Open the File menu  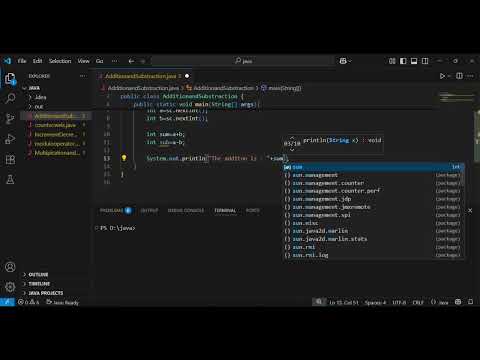point(22,61)
